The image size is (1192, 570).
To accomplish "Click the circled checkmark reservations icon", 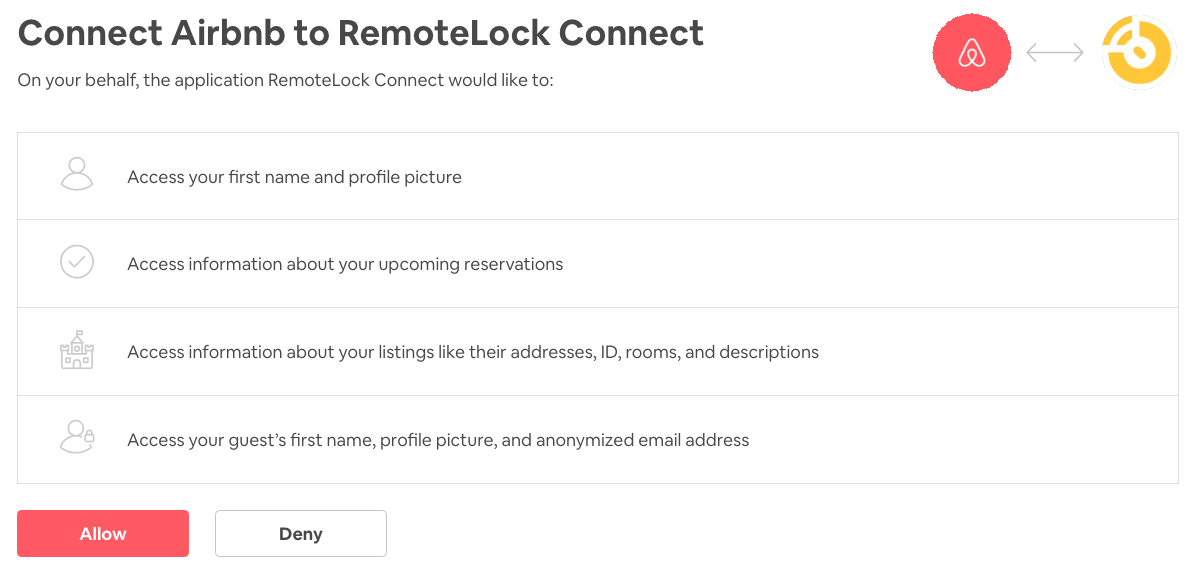I will coord(77,263).
